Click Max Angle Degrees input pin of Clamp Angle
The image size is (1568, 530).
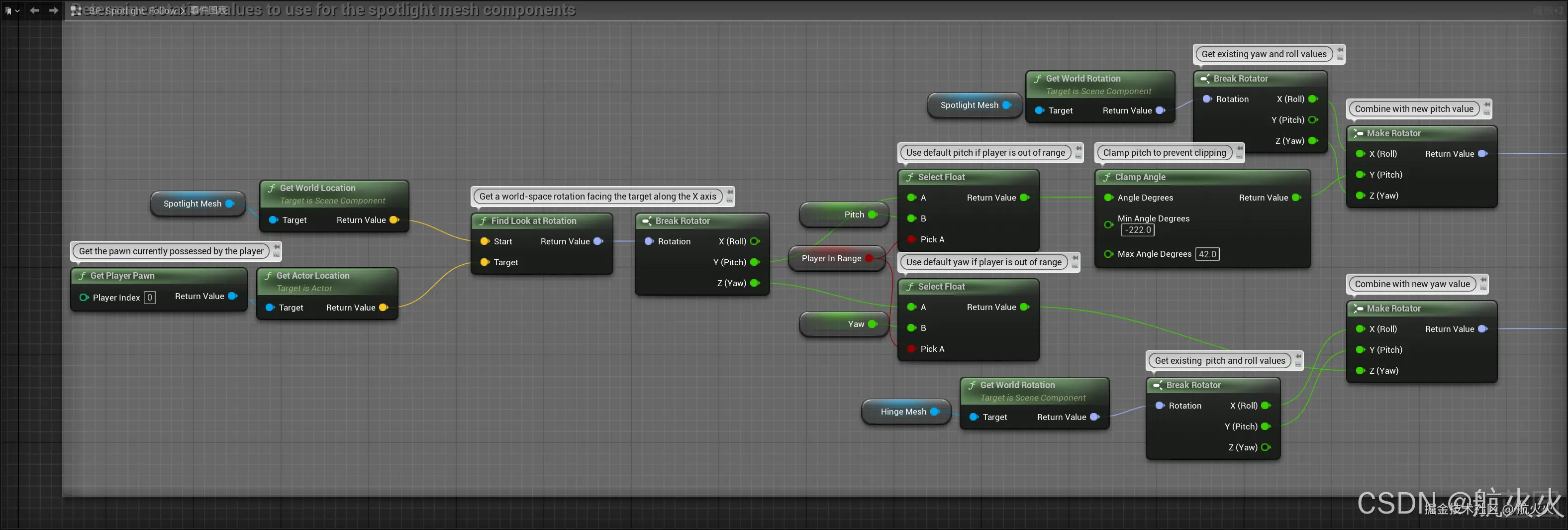[1108, 255]
